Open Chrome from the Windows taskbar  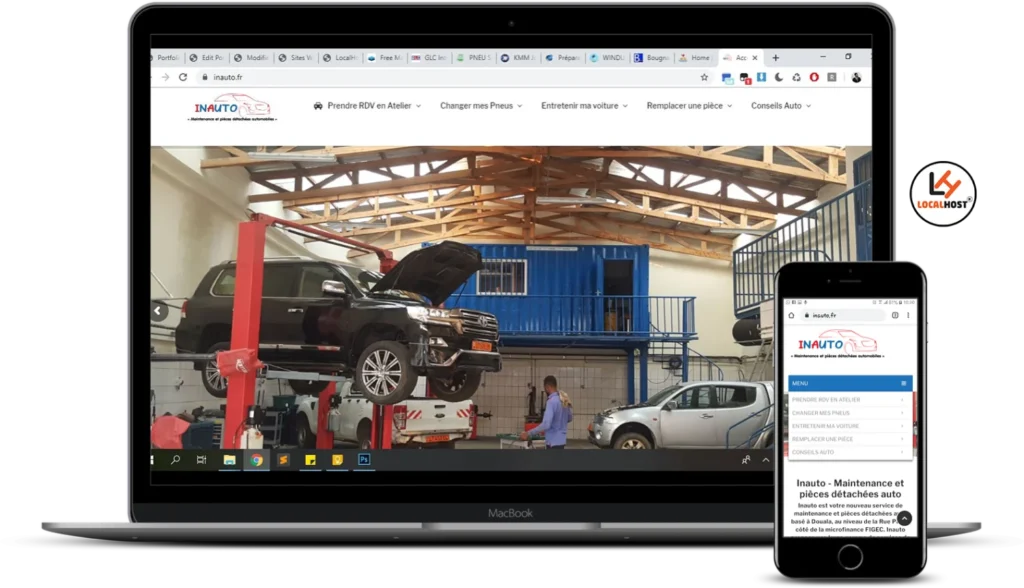tap(256, 460)
